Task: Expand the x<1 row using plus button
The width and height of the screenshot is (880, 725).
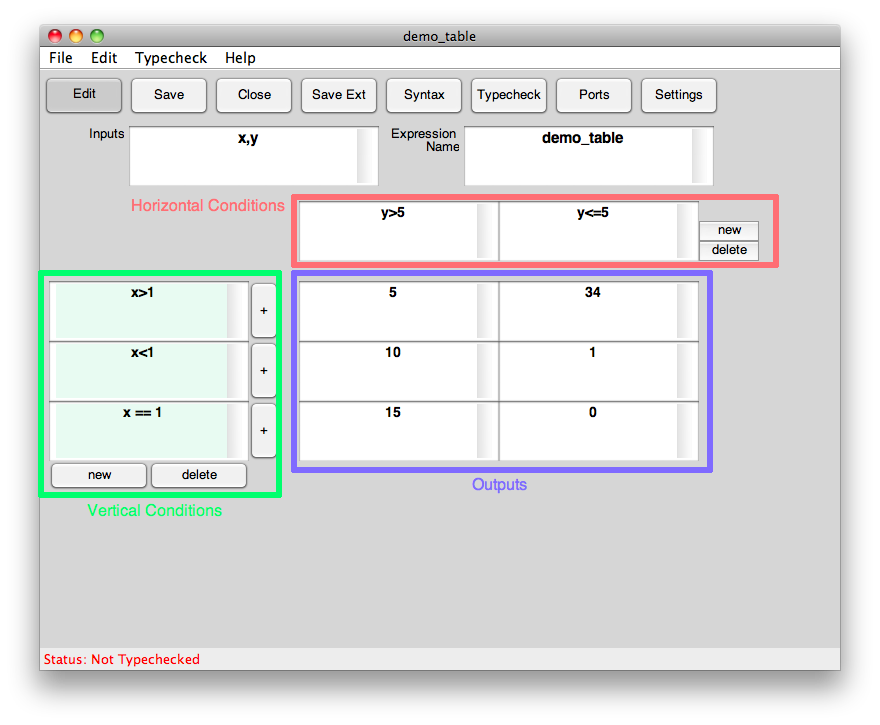Action: (x=264, y=371)
